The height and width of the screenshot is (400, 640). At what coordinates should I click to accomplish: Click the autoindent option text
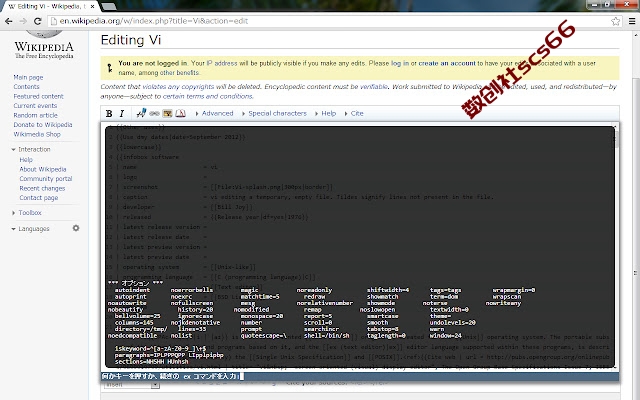132,290
